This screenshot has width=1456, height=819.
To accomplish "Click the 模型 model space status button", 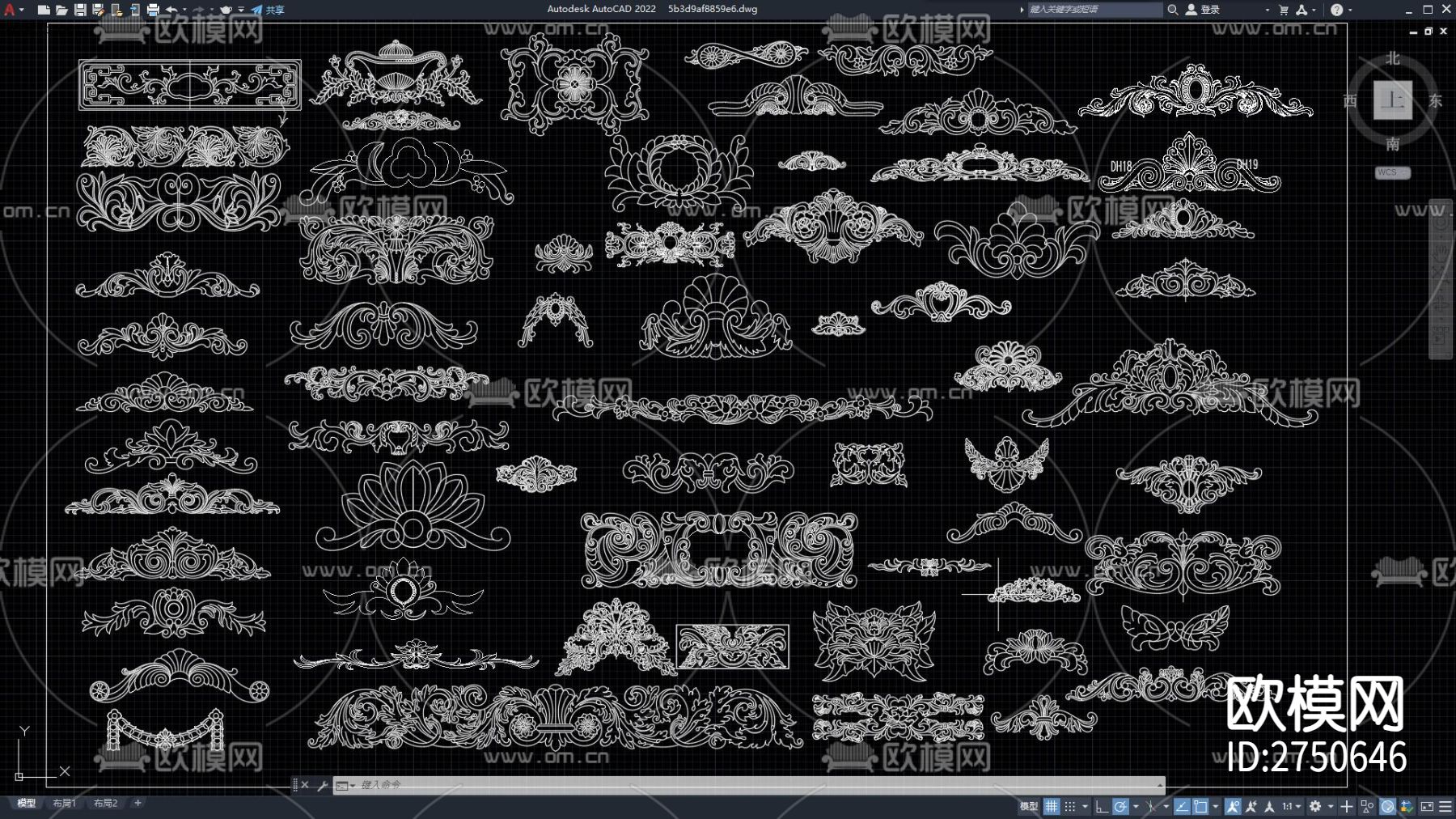I will tap(1028, 807).
